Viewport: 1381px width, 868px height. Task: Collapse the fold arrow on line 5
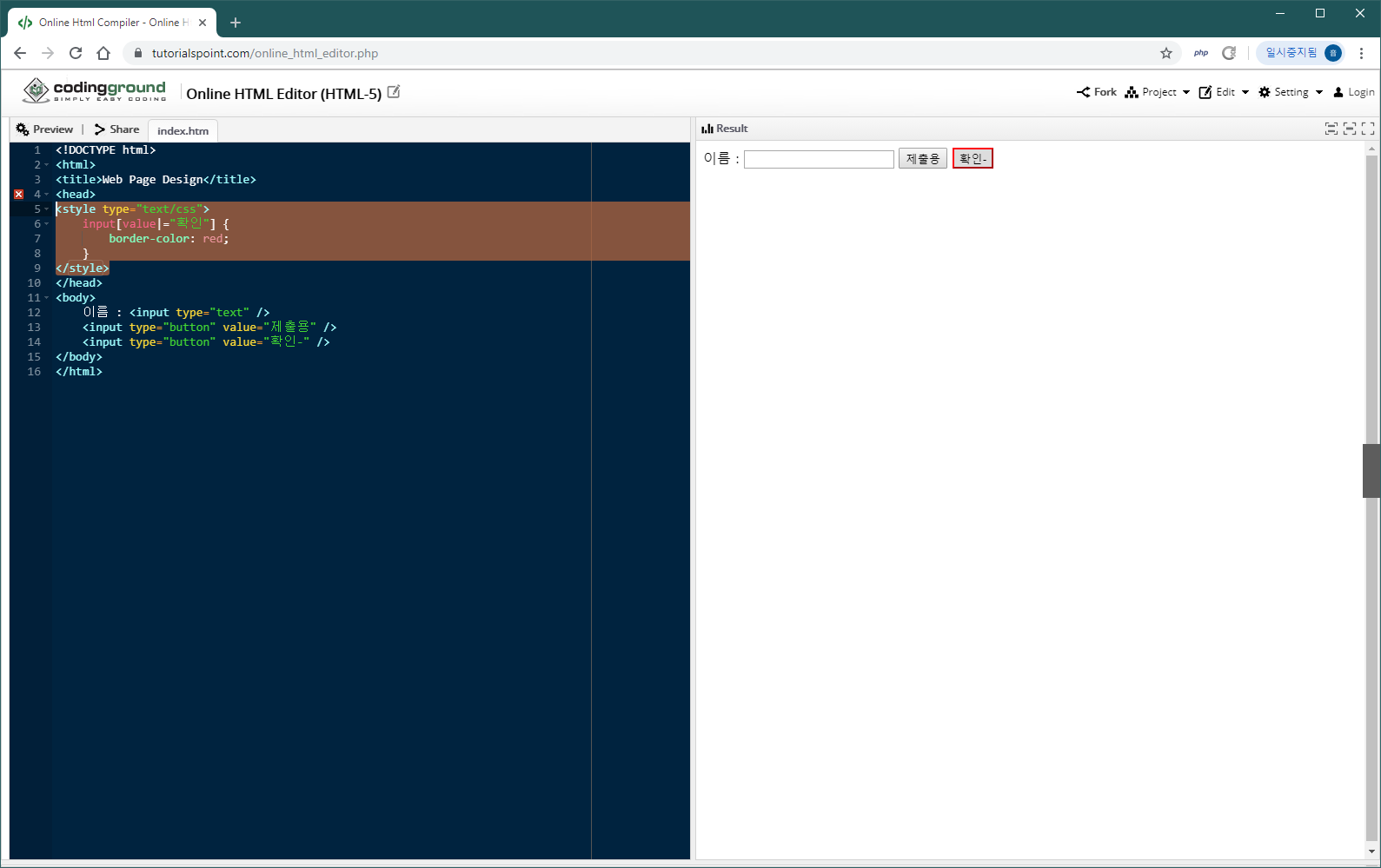(x=47, y=209)
